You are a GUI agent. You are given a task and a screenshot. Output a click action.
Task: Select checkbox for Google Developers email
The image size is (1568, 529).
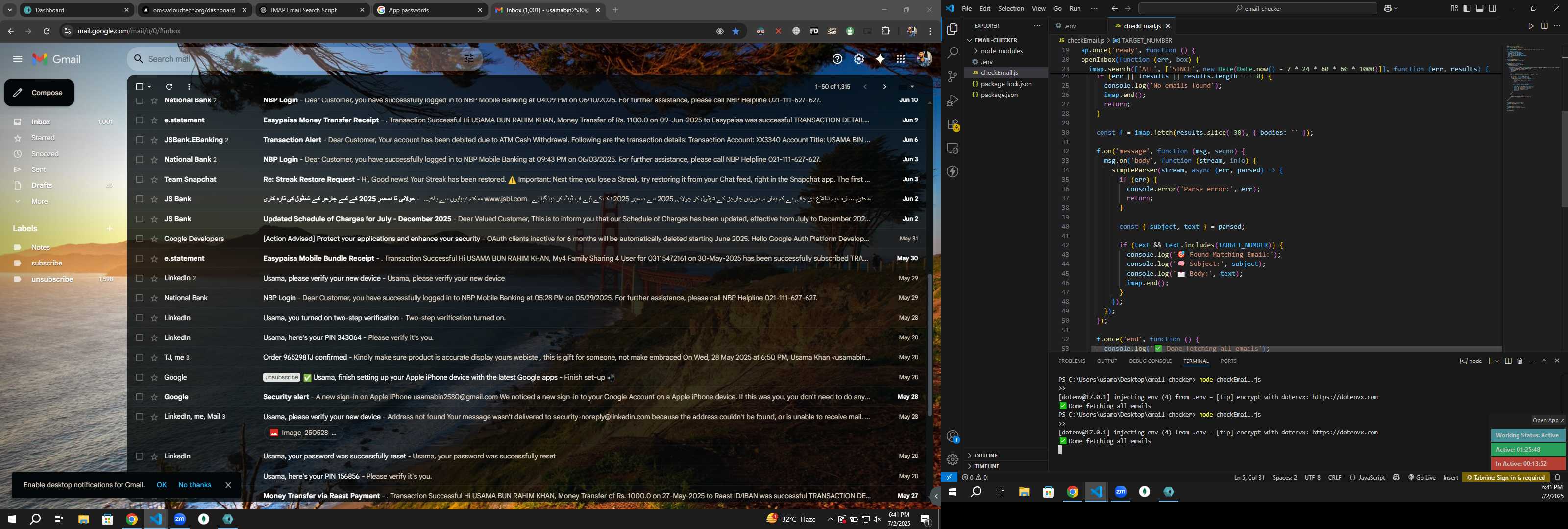click(139, 239)
